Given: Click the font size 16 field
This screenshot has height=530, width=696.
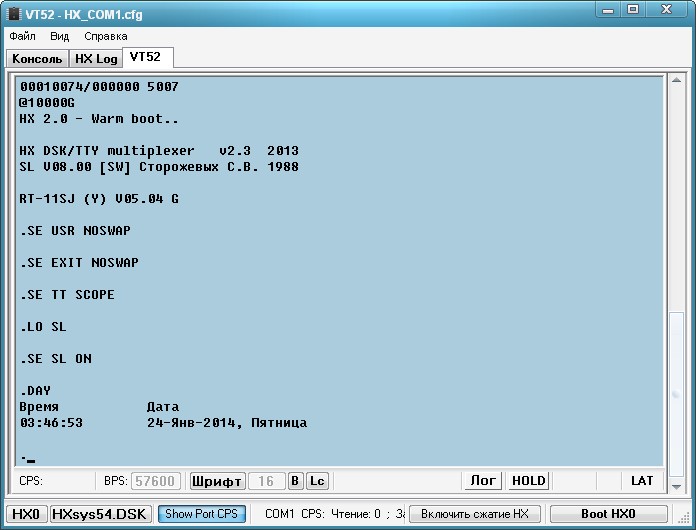Looking at the screenshot, I should 266,481.
